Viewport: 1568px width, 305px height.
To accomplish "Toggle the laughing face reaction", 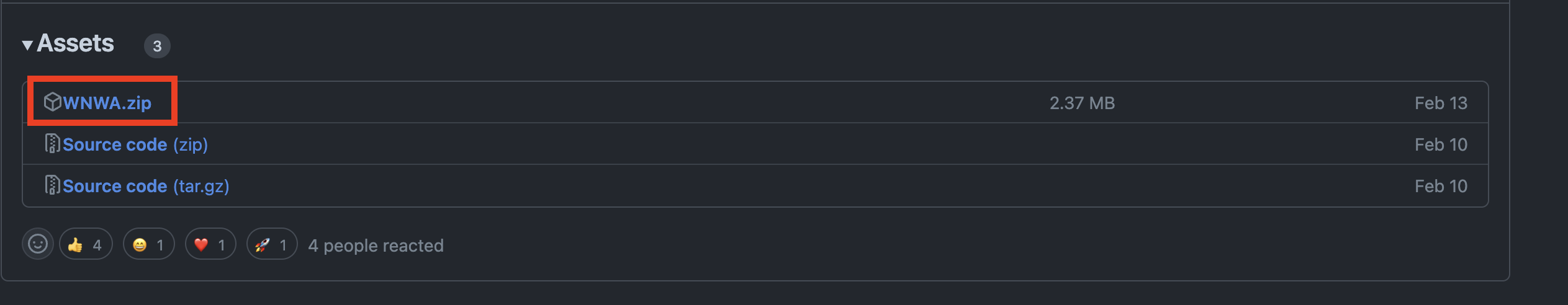I will (148, 245).
